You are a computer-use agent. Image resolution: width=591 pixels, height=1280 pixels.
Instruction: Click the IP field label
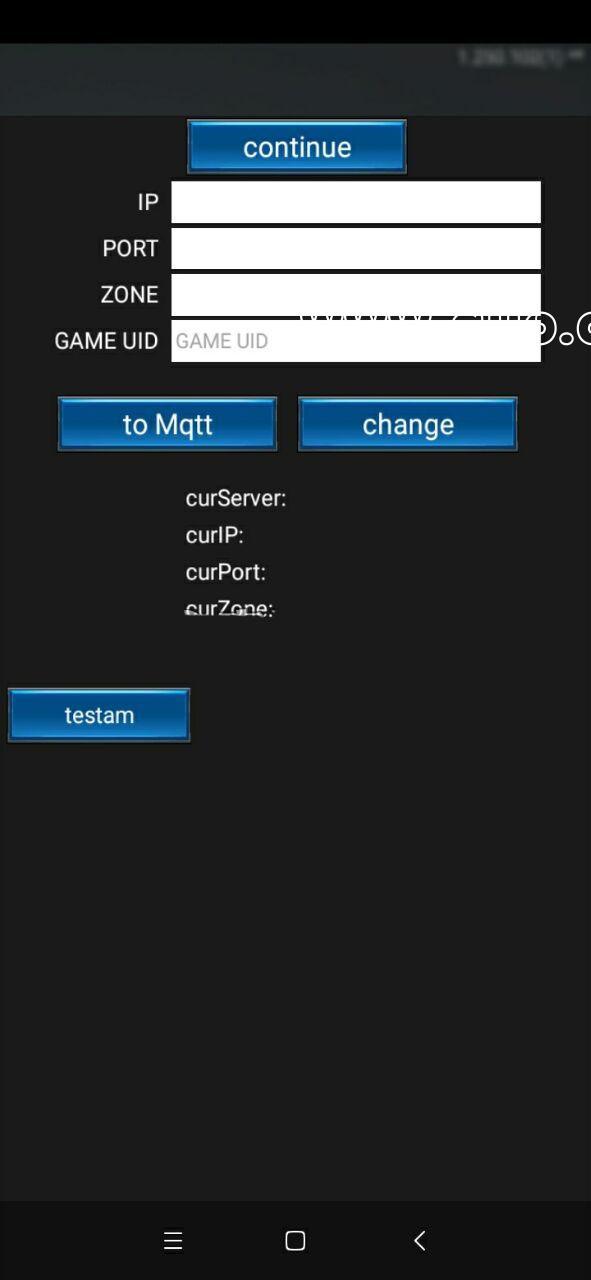(148, 202)
